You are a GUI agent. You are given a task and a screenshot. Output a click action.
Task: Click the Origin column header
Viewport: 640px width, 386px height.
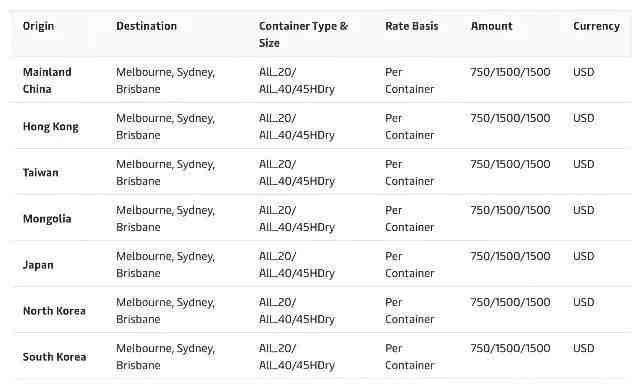[x=38, y=26]
